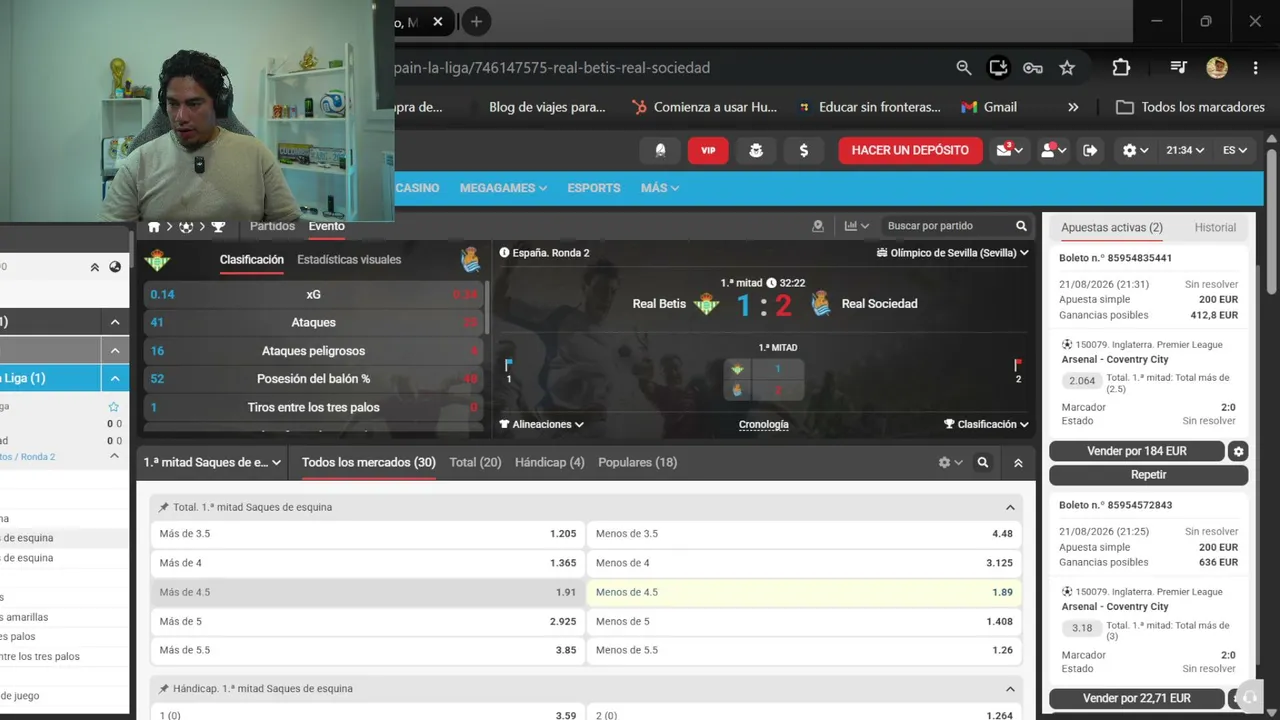
Task: Click the Vender por 22,71 EUR button
Action: 1137,698
